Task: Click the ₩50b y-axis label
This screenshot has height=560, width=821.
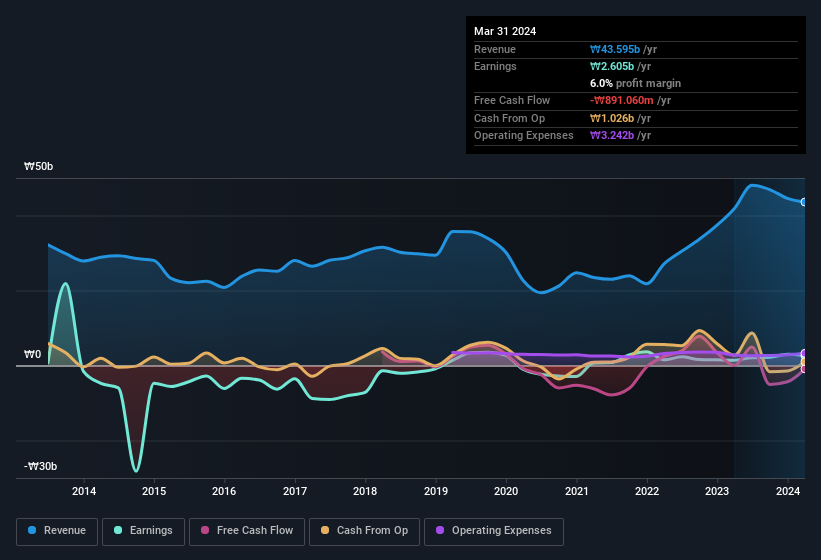Action: (x=38, y=166)
